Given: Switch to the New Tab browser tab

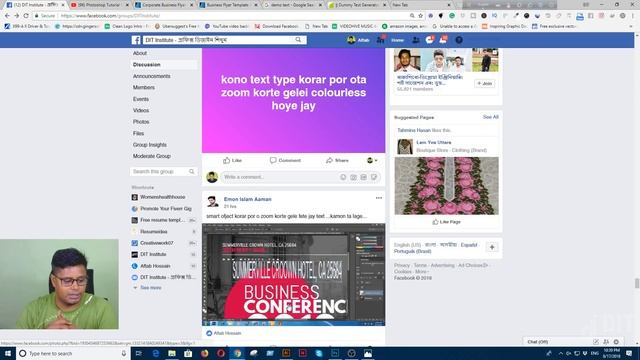Looking at the screenshot, I should pos(420,5).
